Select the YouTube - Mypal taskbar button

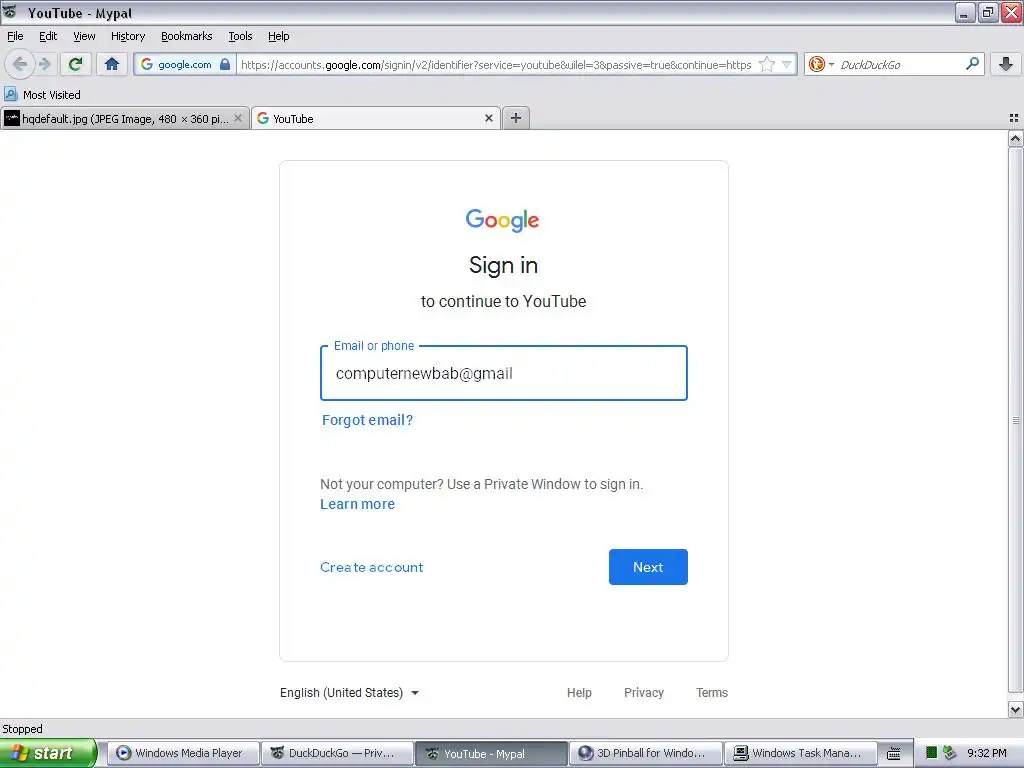coord(491,753)
